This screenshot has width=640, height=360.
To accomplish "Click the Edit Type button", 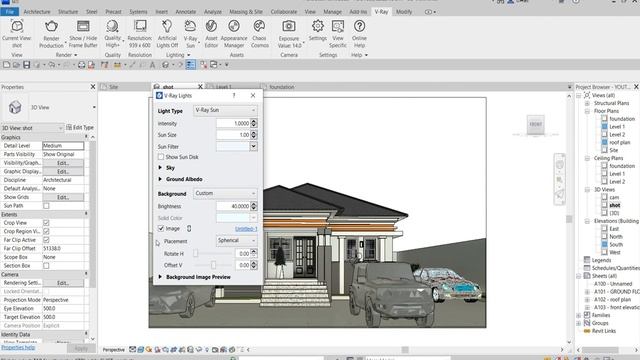I will [80, 127].
